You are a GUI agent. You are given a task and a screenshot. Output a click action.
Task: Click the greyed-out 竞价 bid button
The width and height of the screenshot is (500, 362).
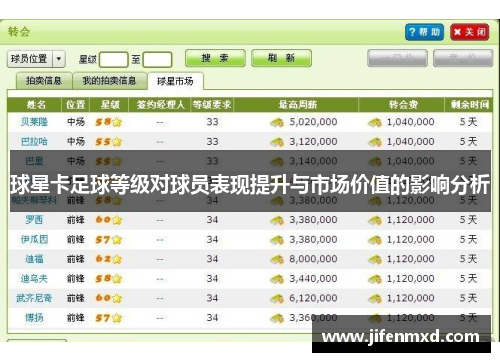point(463,58)
